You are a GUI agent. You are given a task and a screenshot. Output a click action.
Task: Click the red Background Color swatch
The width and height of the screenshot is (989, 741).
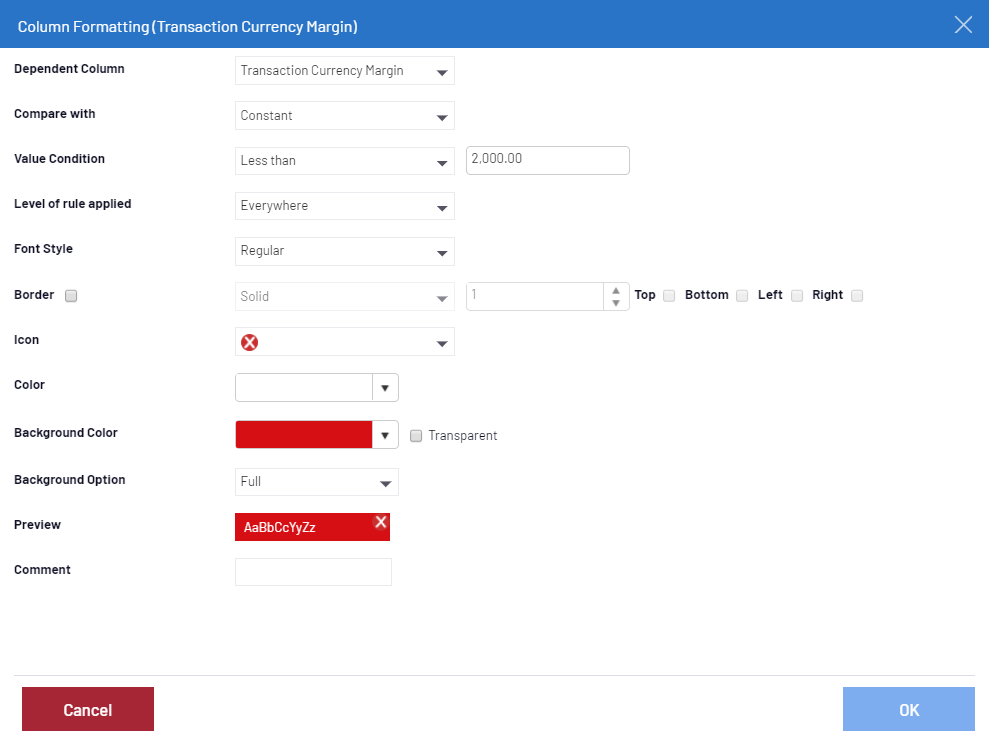pyautogui.click(x=303, y=435)
